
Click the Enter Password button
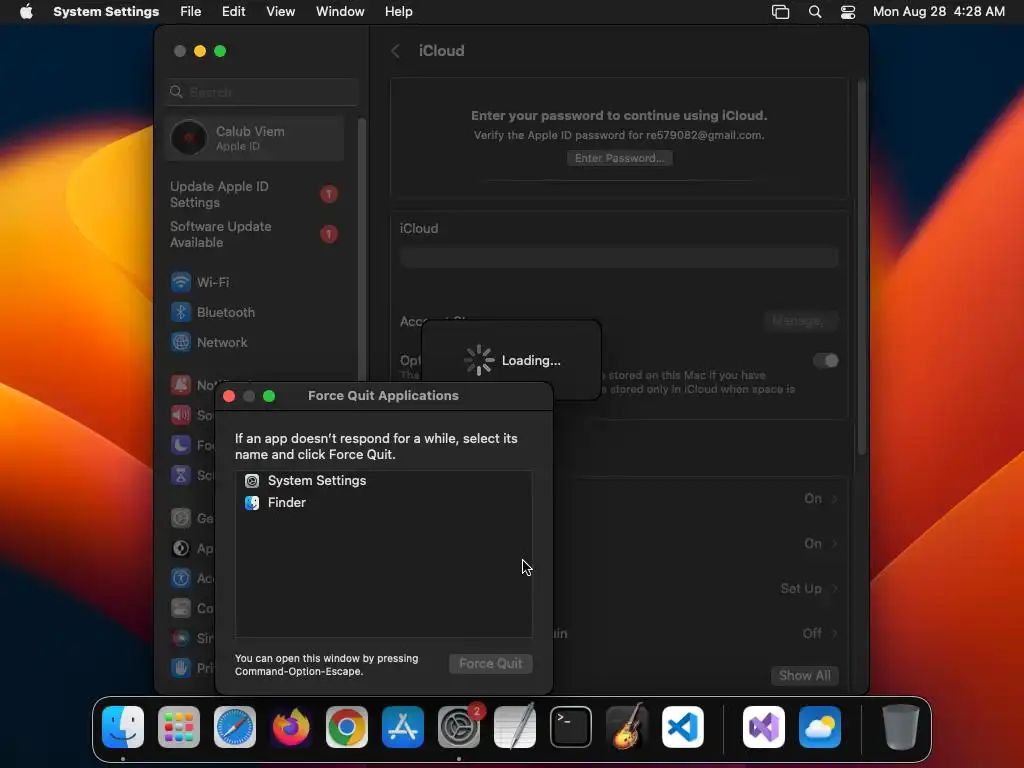pyautogui.click(x=619, y=158)
